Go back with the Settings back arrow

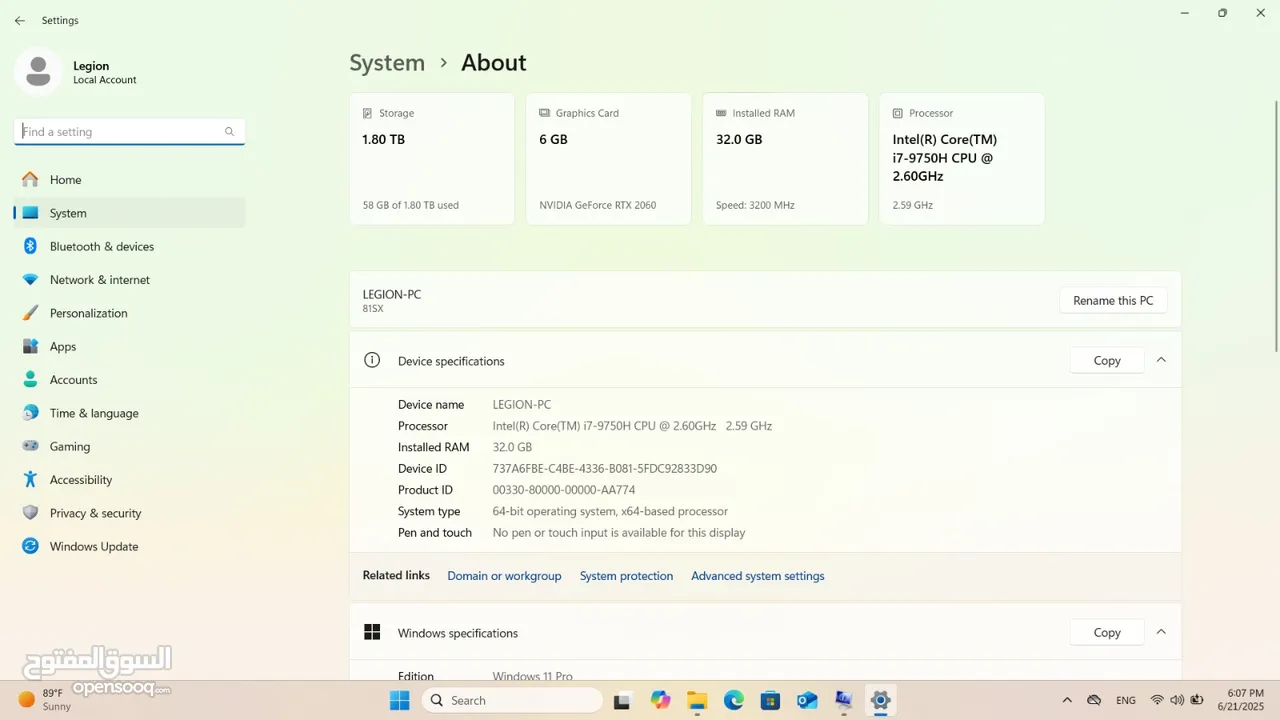(x=20, y=20)
